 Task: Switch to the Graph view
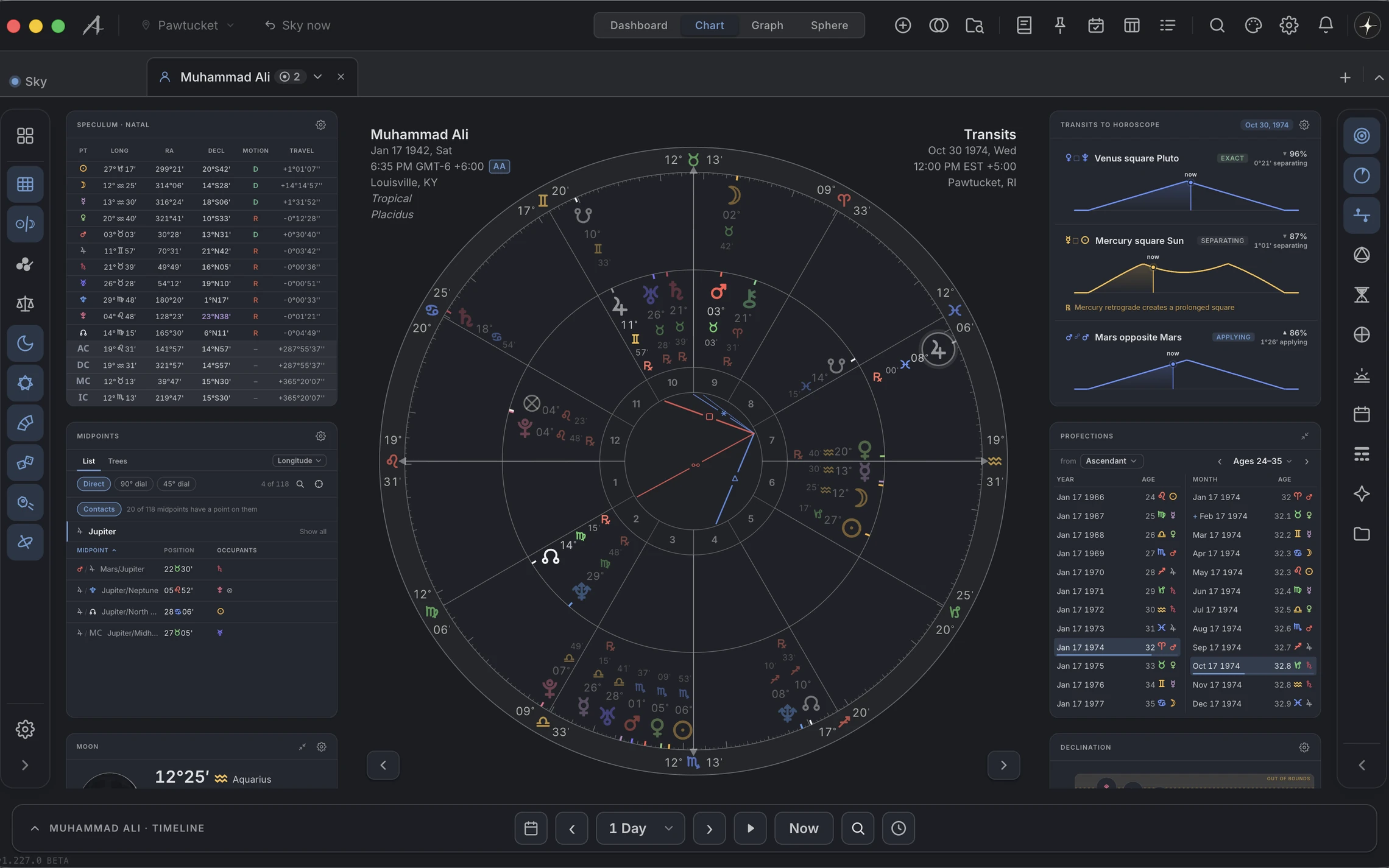[x=767, y=25]
